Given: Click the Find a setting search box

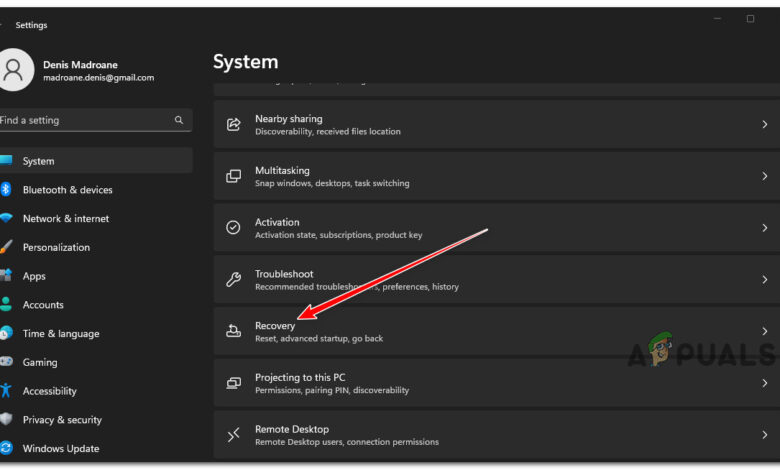Looking at the screenshot, I should click(96, 120).
